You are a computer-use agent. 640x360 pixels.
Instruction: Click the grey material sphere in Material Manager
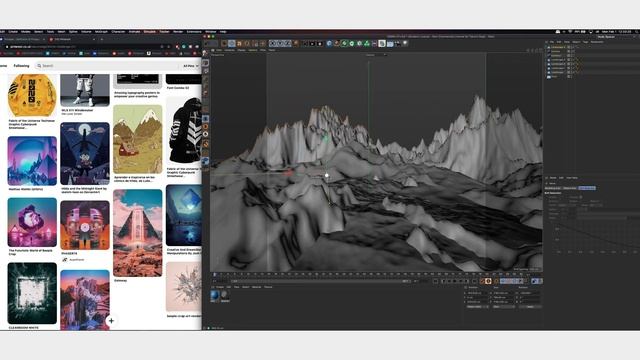pyautogui.click(x=224, y=295)
